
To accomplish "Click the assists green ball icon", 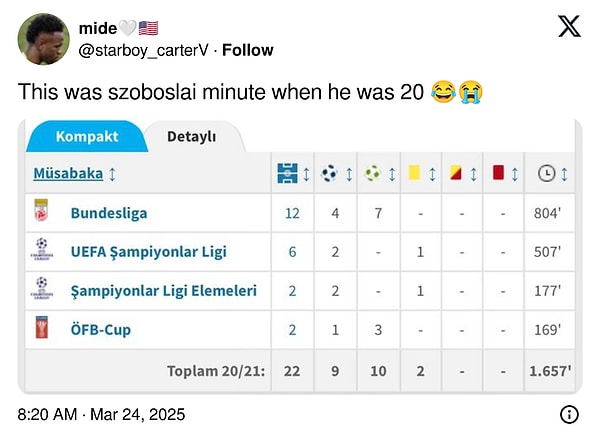I will (x=372, y=173).
